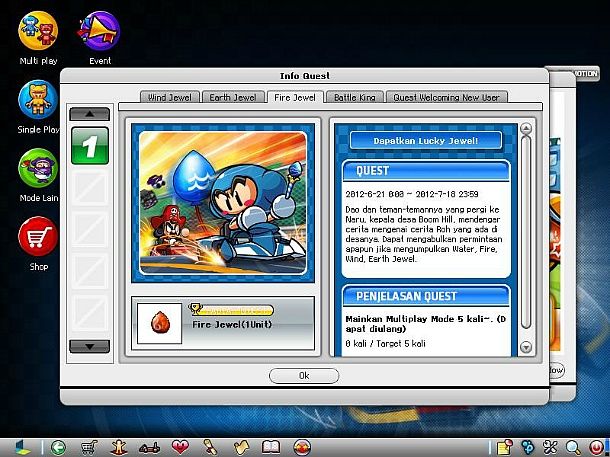This screenshot has width=610, height=457.
Task: Click the Dapatkan Lucky Jewel! button
Action: 426,141
